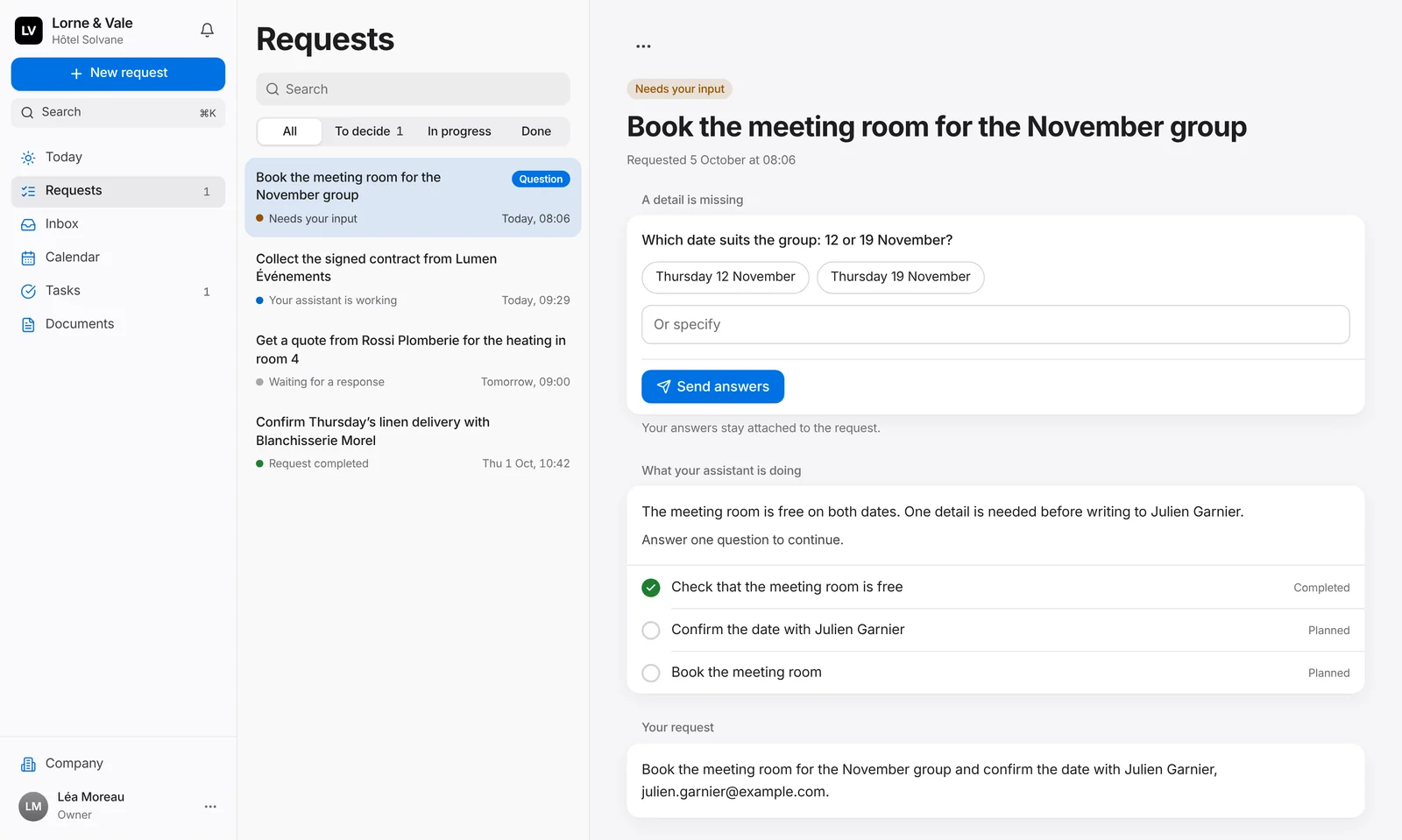Open Today in the sidebar
The image size is (1402, 840).
point(118,158)
